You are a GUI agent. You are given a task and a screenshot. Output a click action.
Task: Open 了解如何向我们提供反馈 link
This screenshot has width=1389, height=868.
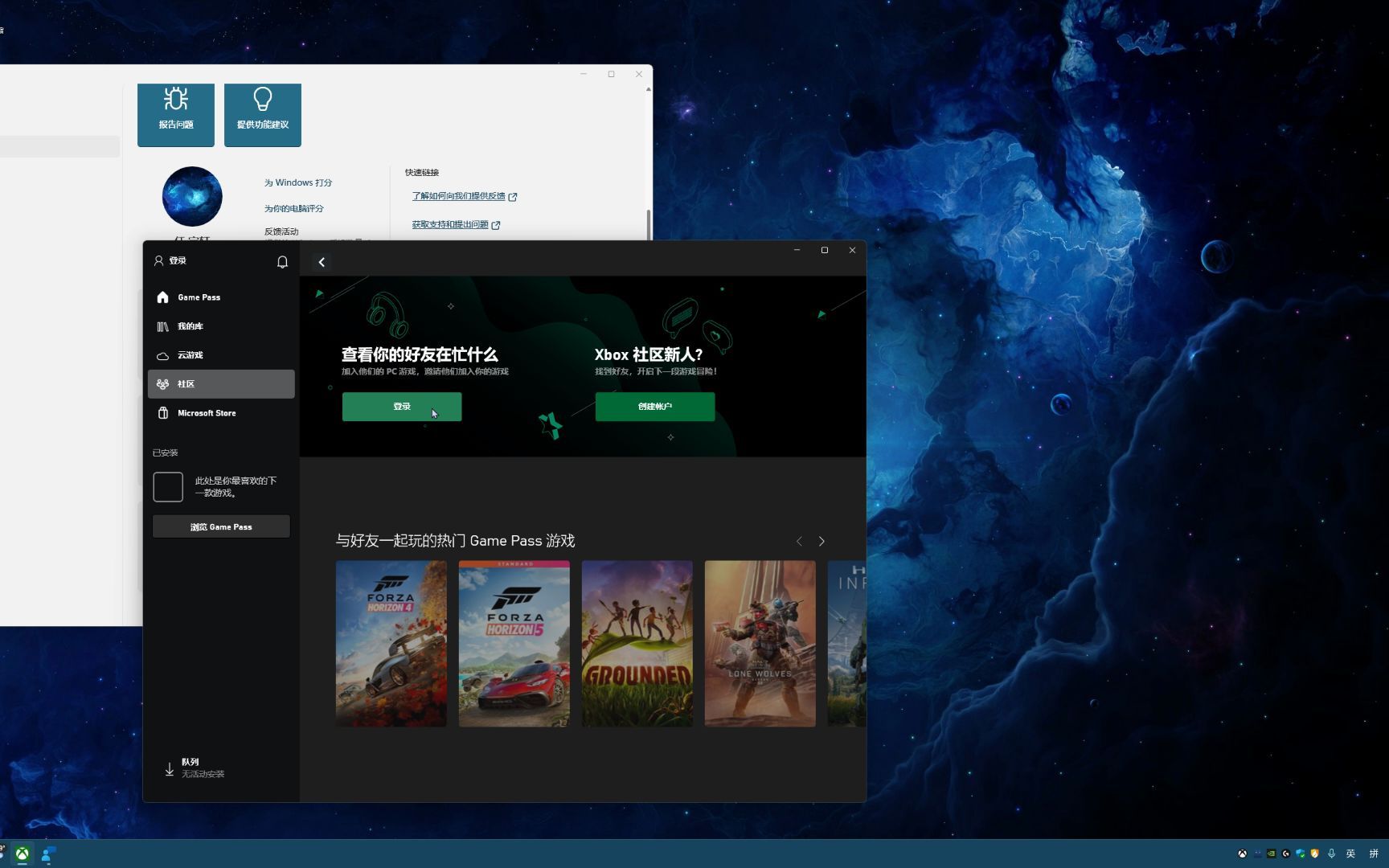click(465, 196)
